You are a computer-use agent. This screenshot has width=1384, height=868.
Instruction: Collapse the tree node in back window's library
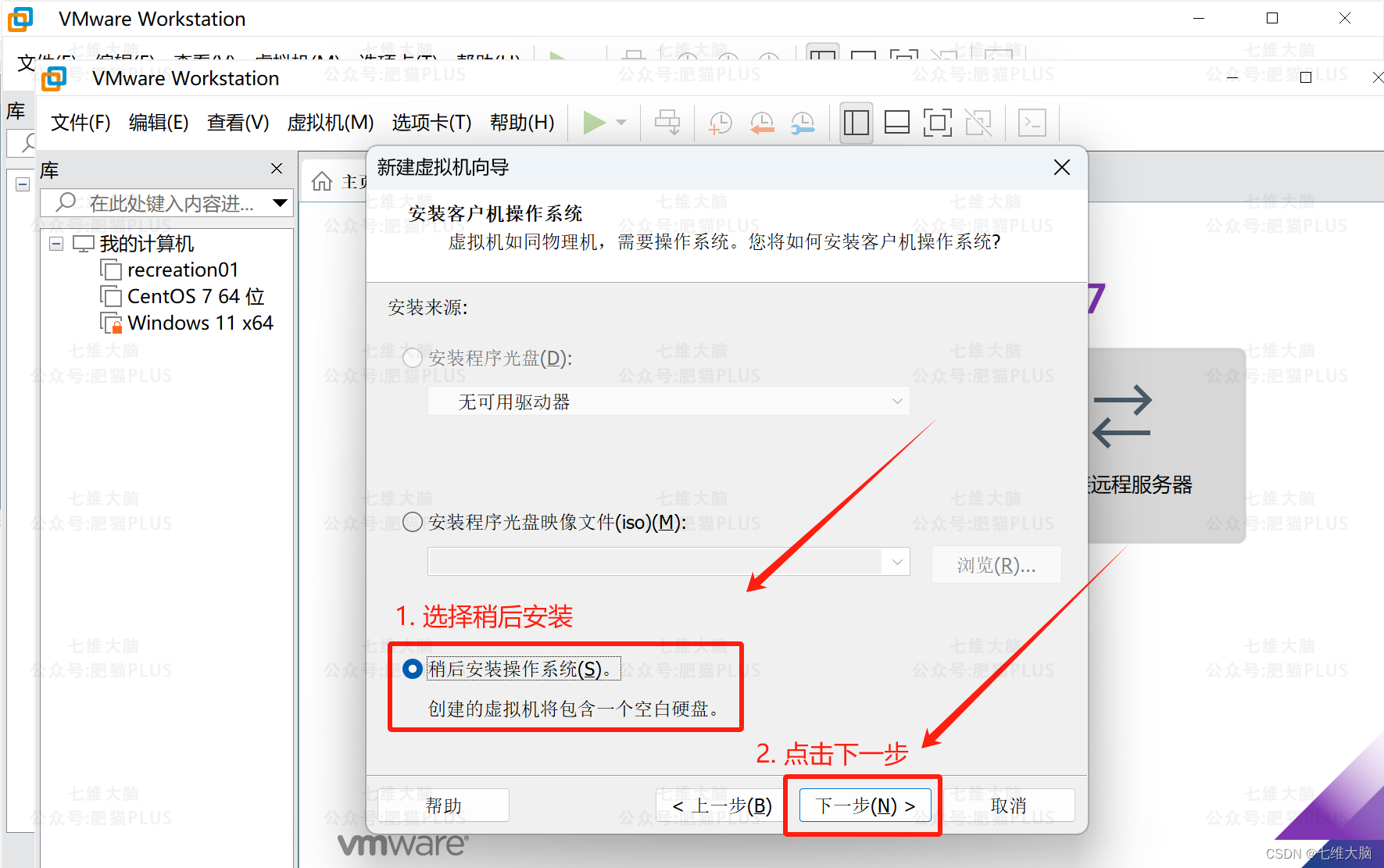point(23,184)
